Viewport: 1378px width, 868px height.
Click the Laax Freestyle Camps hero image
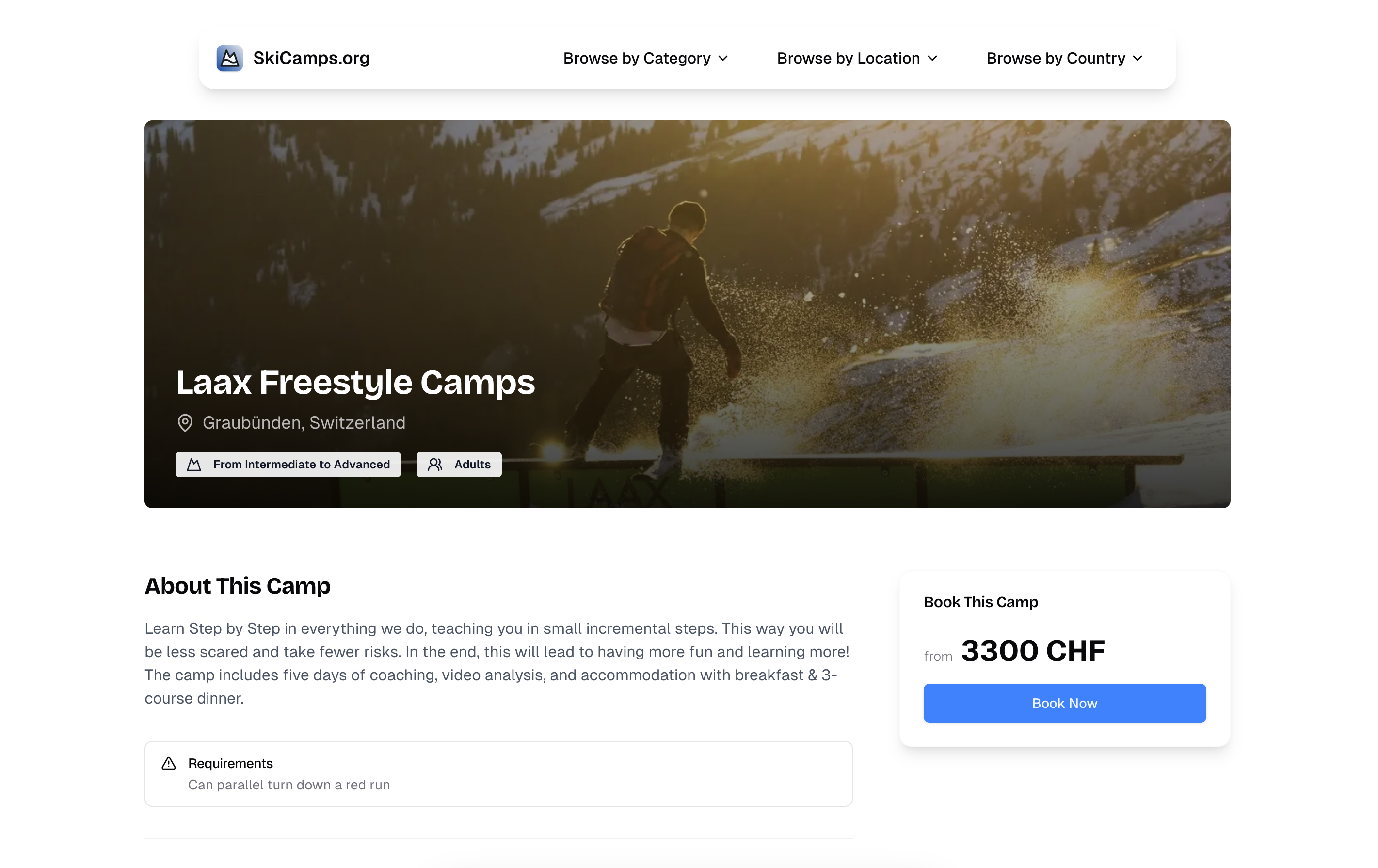click(687, 314)
